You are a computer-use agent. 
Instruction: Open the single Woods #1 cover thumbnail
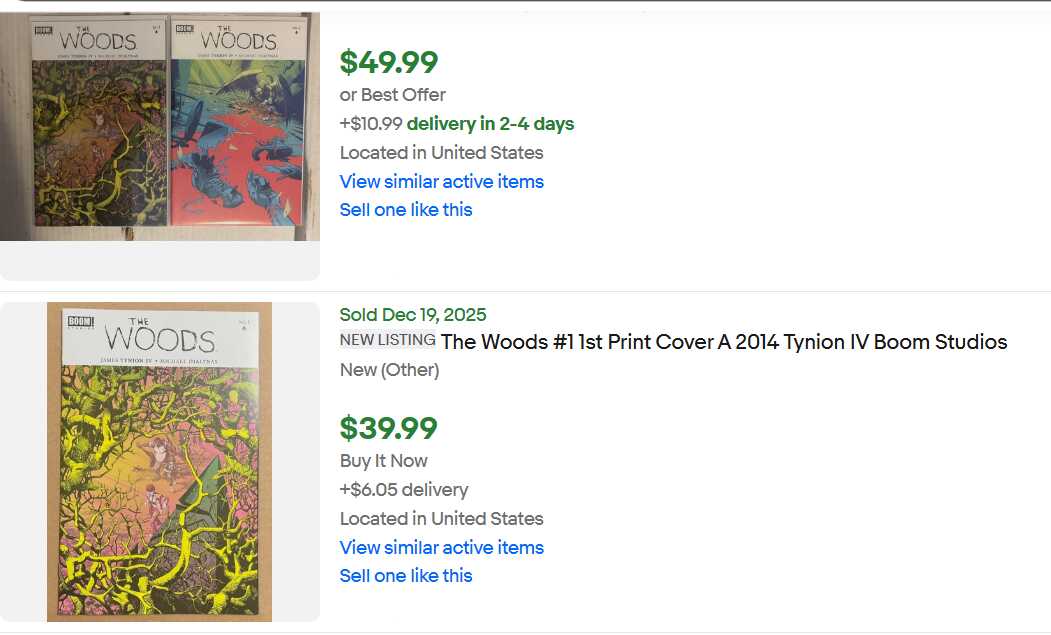click(159, 462)
